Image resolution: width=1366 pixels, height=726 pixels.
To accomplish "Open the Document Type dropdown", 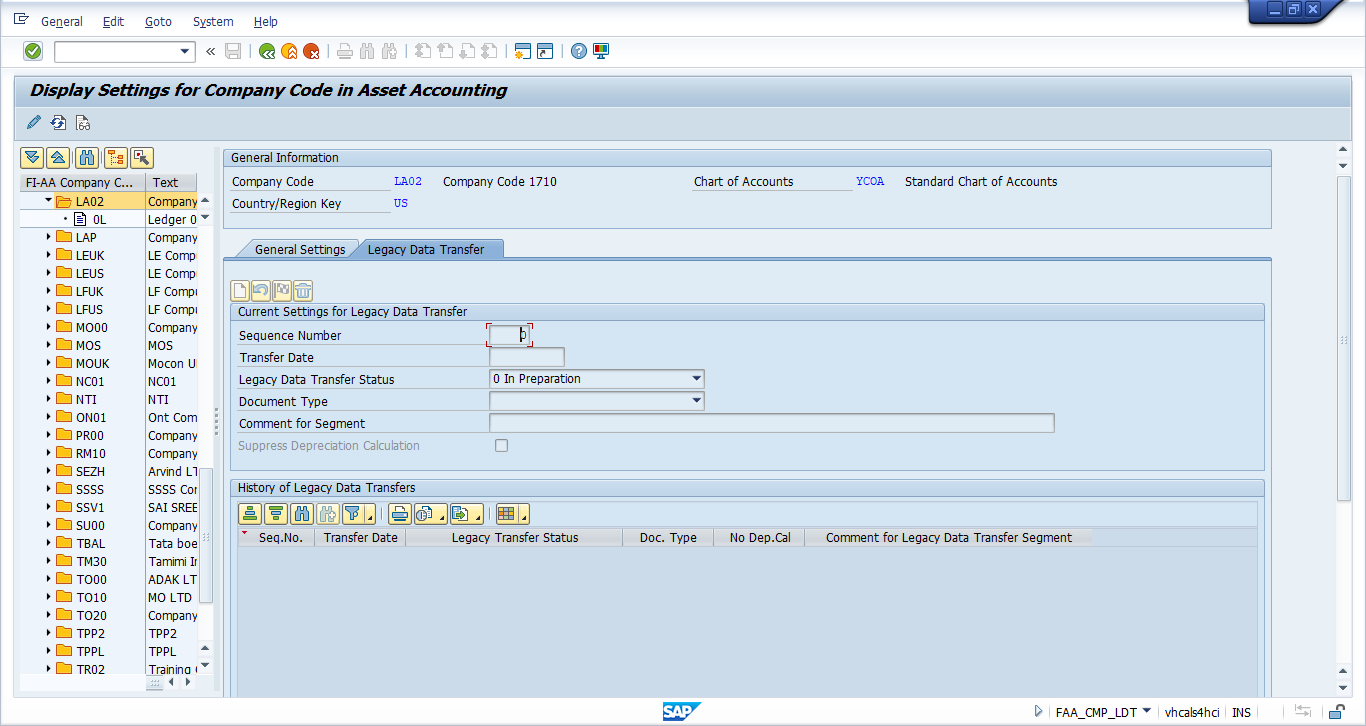I will click(x=696, y=401).
